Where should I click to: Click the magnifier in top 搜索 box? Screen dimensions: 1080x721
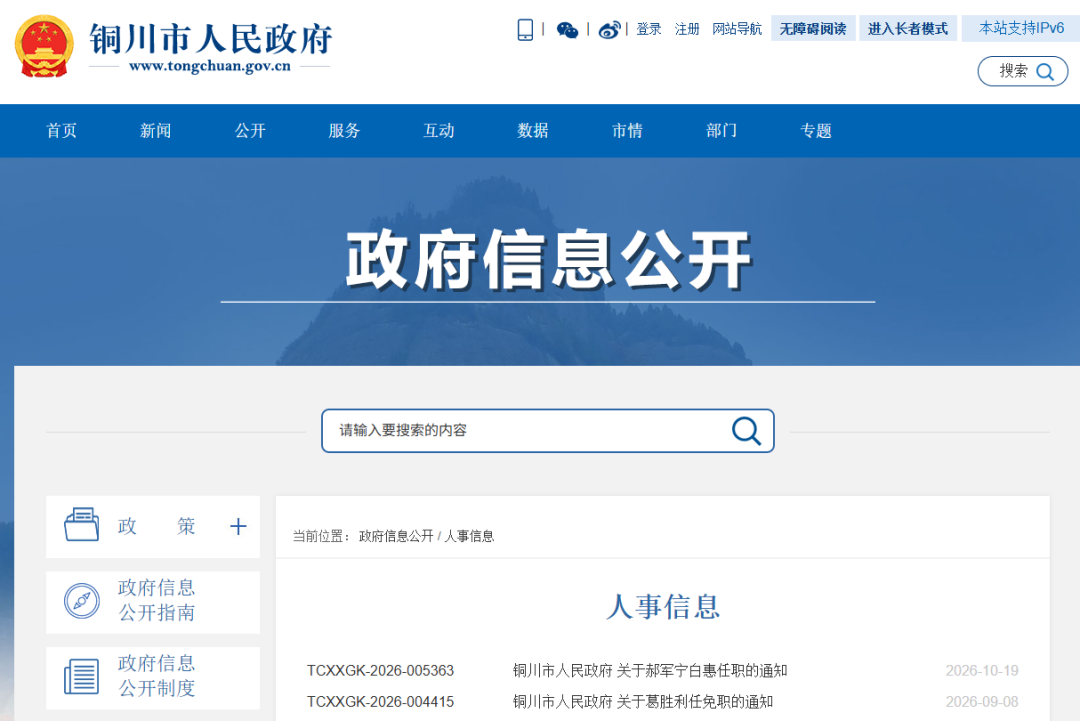coord(1045,72)
